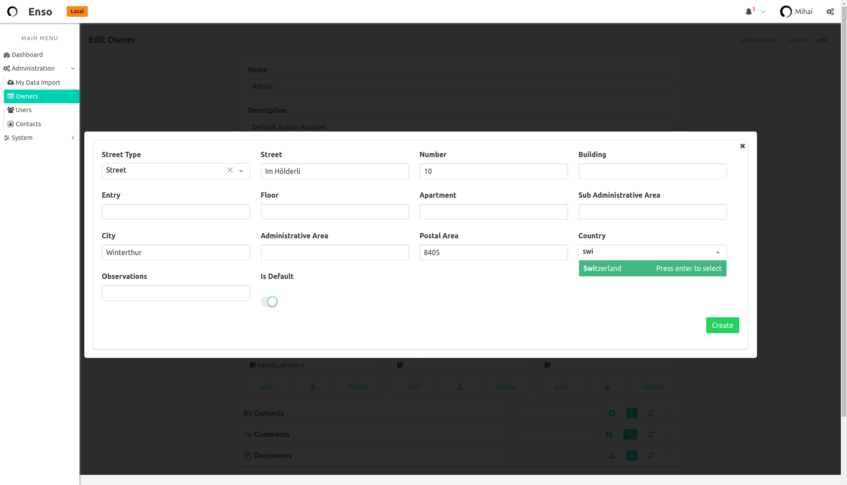Collapse the Documents section chevron
This screenshot has width=847, height=485.
pos(670,456)
